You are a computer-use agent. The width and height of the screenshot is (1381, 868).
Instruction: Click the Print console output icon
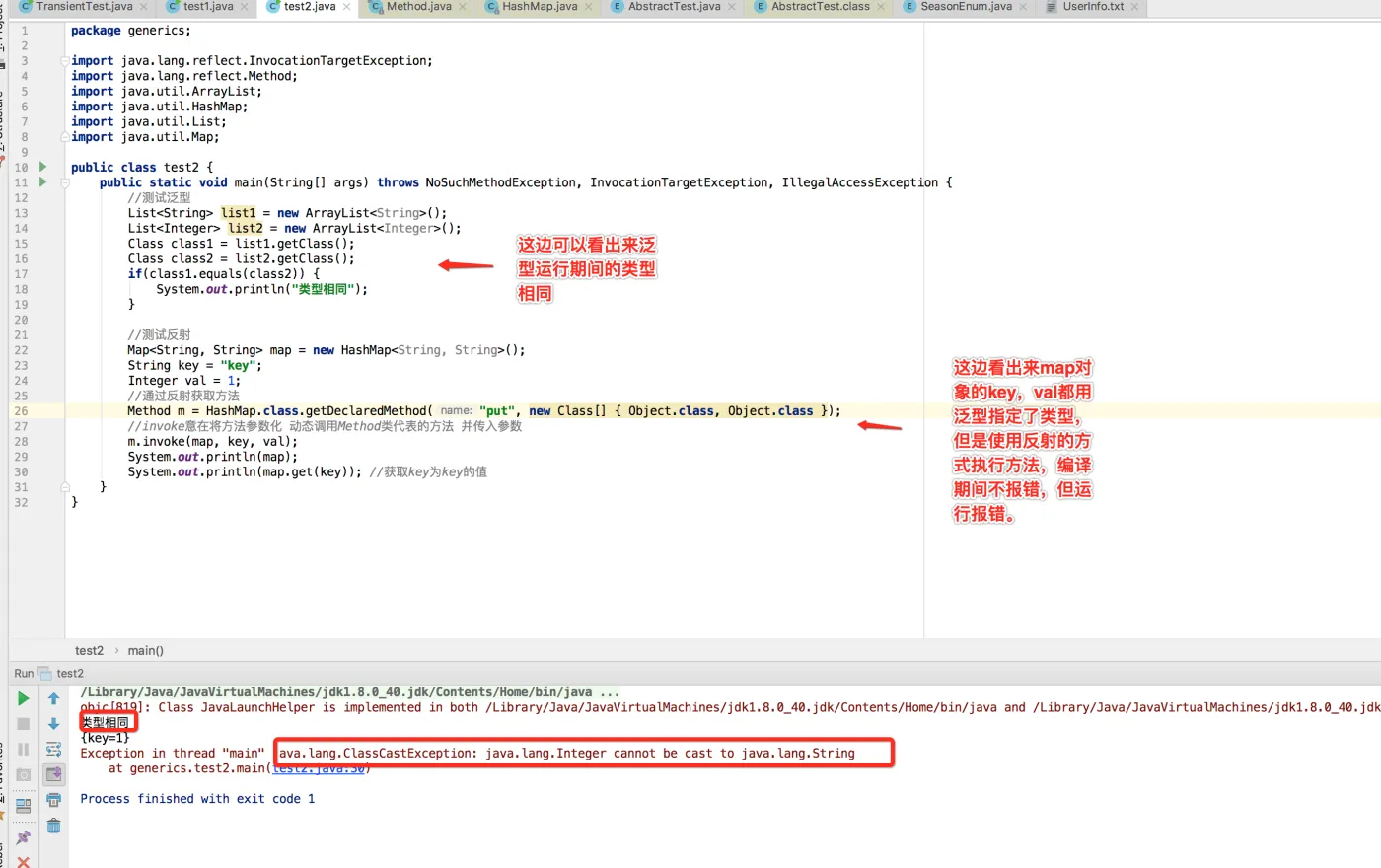coord(54,800)
